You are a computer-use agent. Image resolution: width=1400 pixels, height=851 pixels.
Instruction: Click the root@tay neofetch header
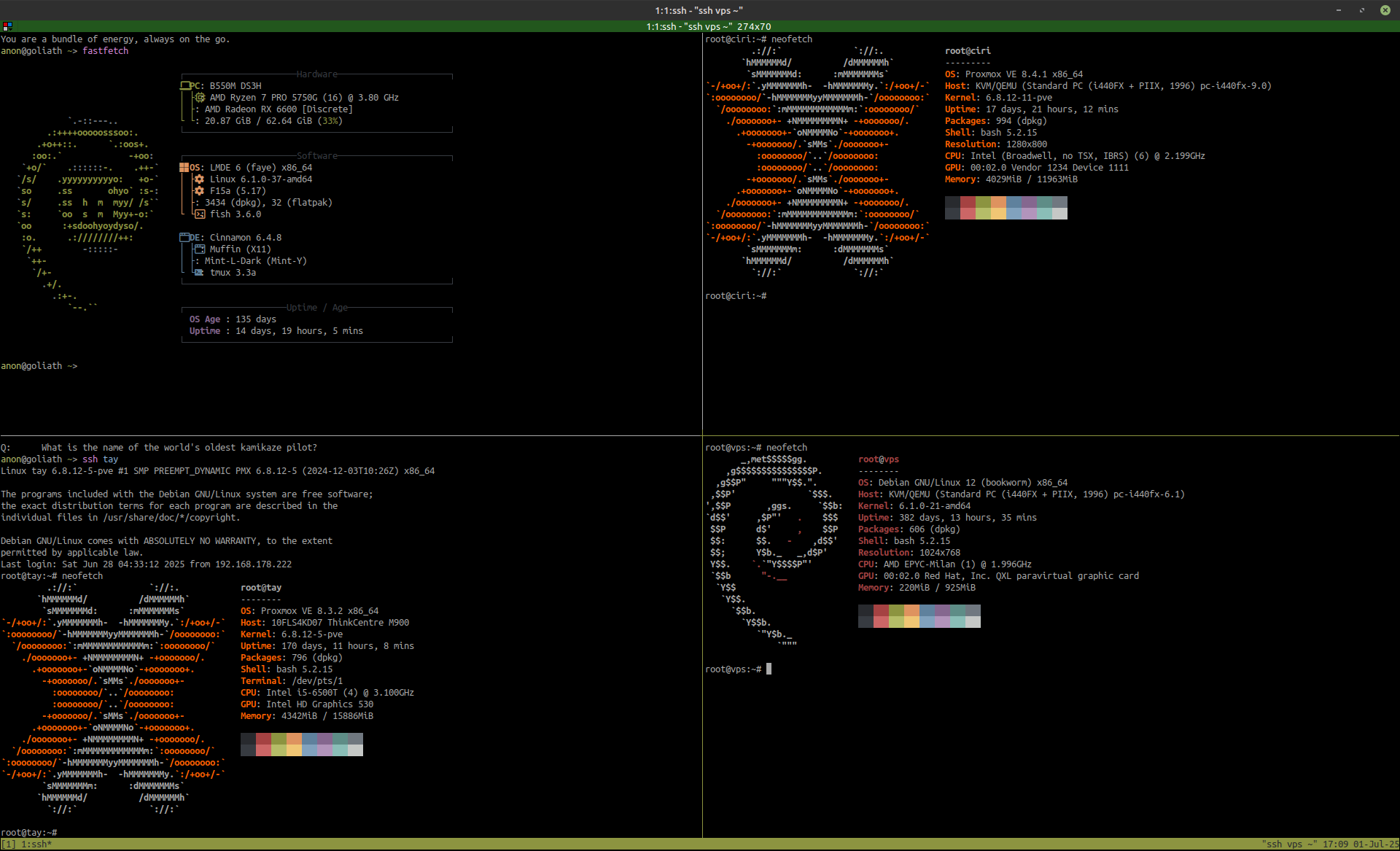click(x=261, y=588)
